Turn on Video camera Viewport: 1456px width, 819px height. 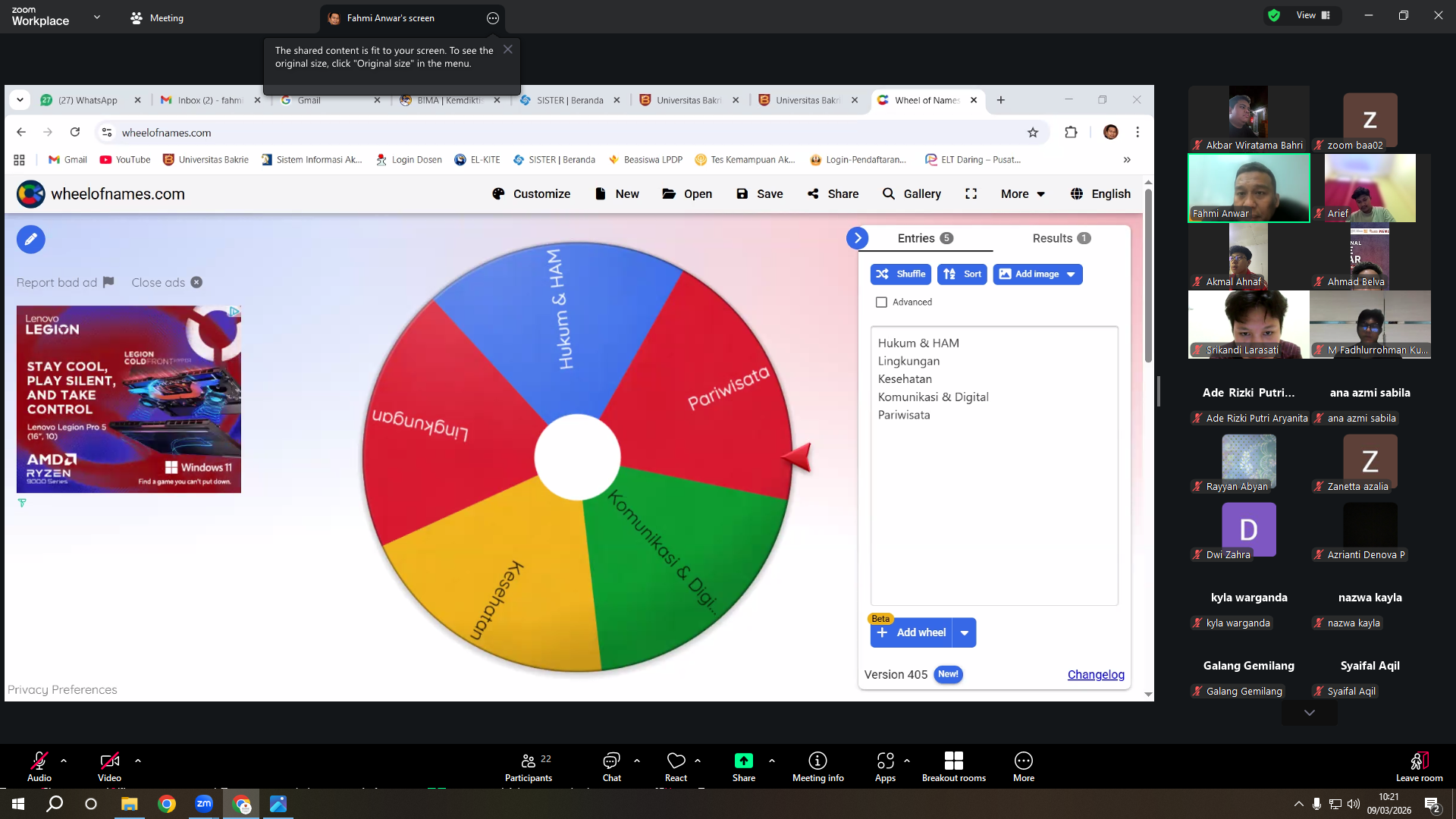[x=109, y=766]
